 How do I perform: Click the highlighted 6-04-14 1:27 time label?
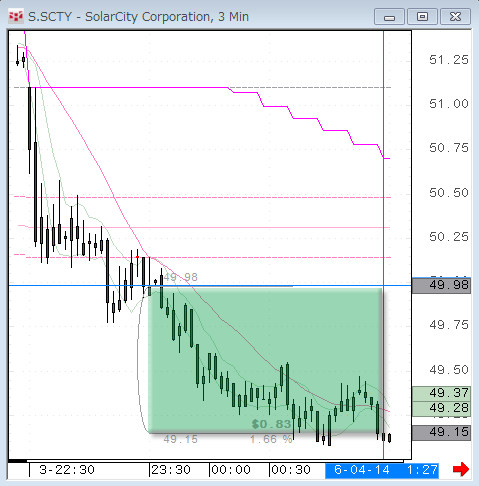click(382, 470)
